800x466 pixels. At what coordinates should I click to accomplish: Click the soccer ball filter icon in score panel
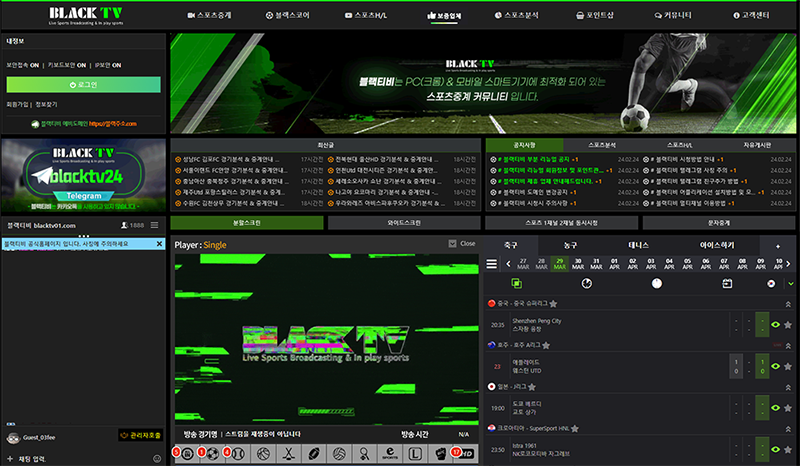pyautogui.click(x=587, y=283)
